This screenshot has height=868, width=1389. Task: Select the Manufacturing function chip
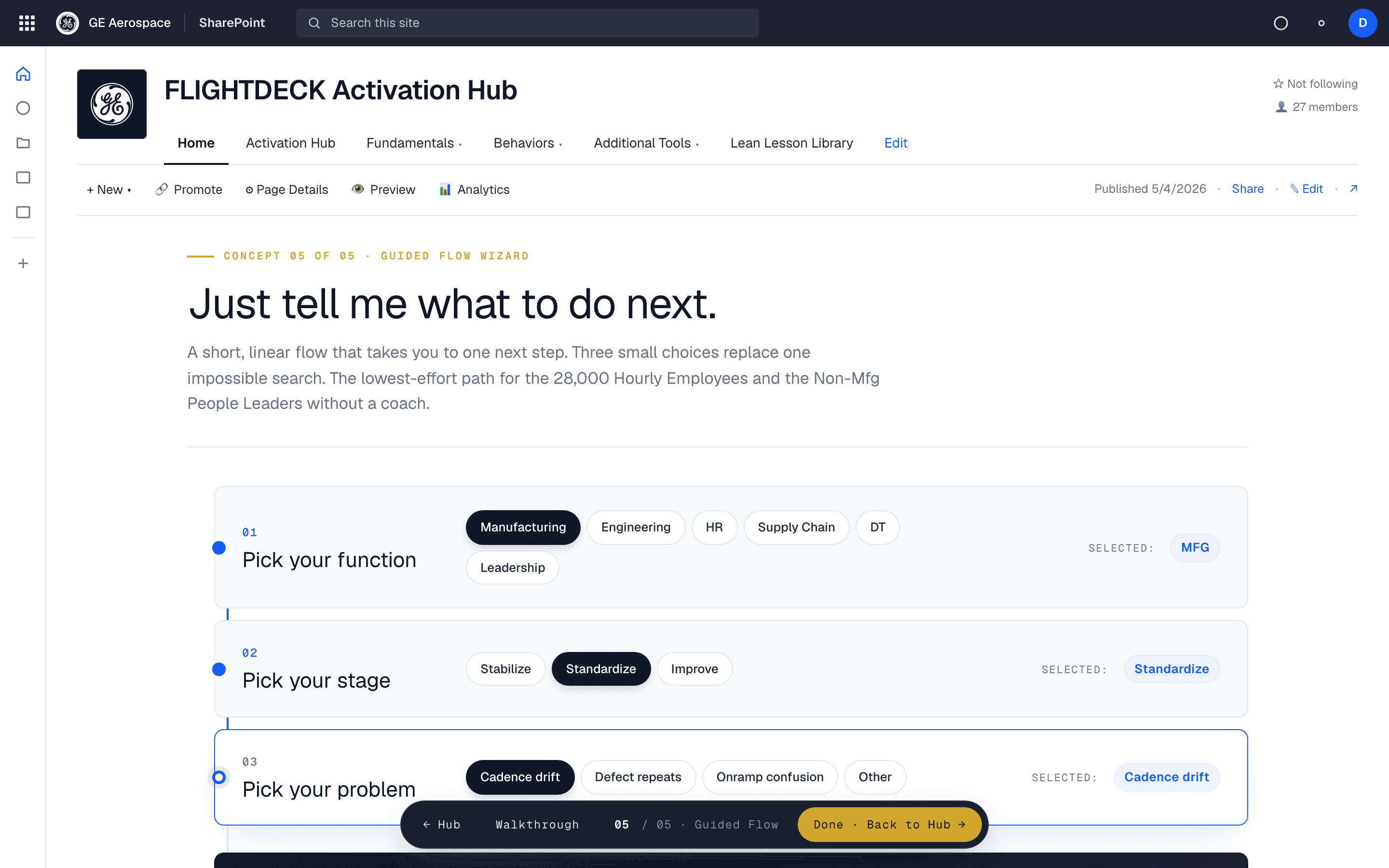pos(523,527)
